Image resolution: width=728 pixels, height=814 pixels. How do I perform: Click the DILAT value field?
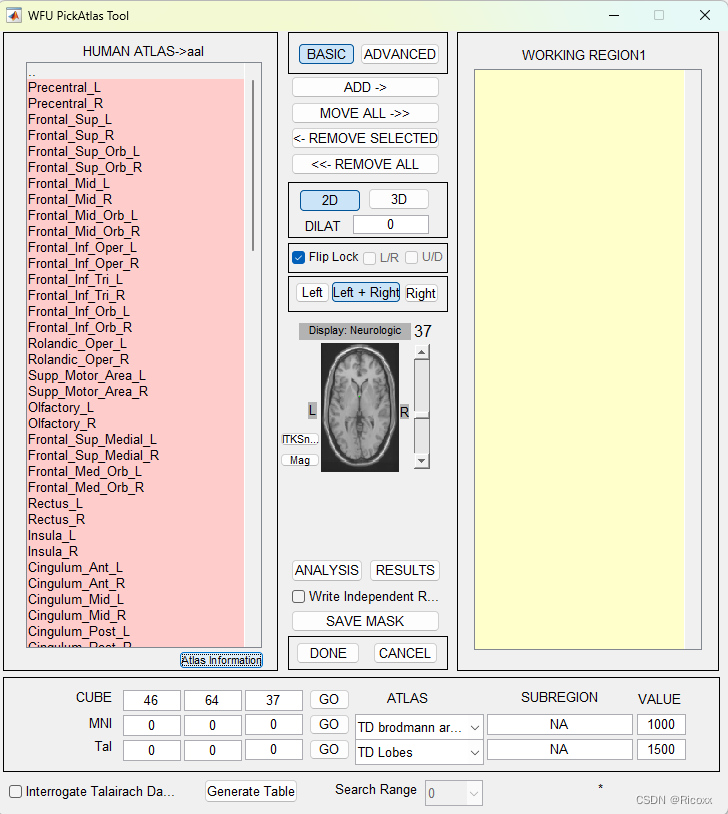[x=390, y=225]
